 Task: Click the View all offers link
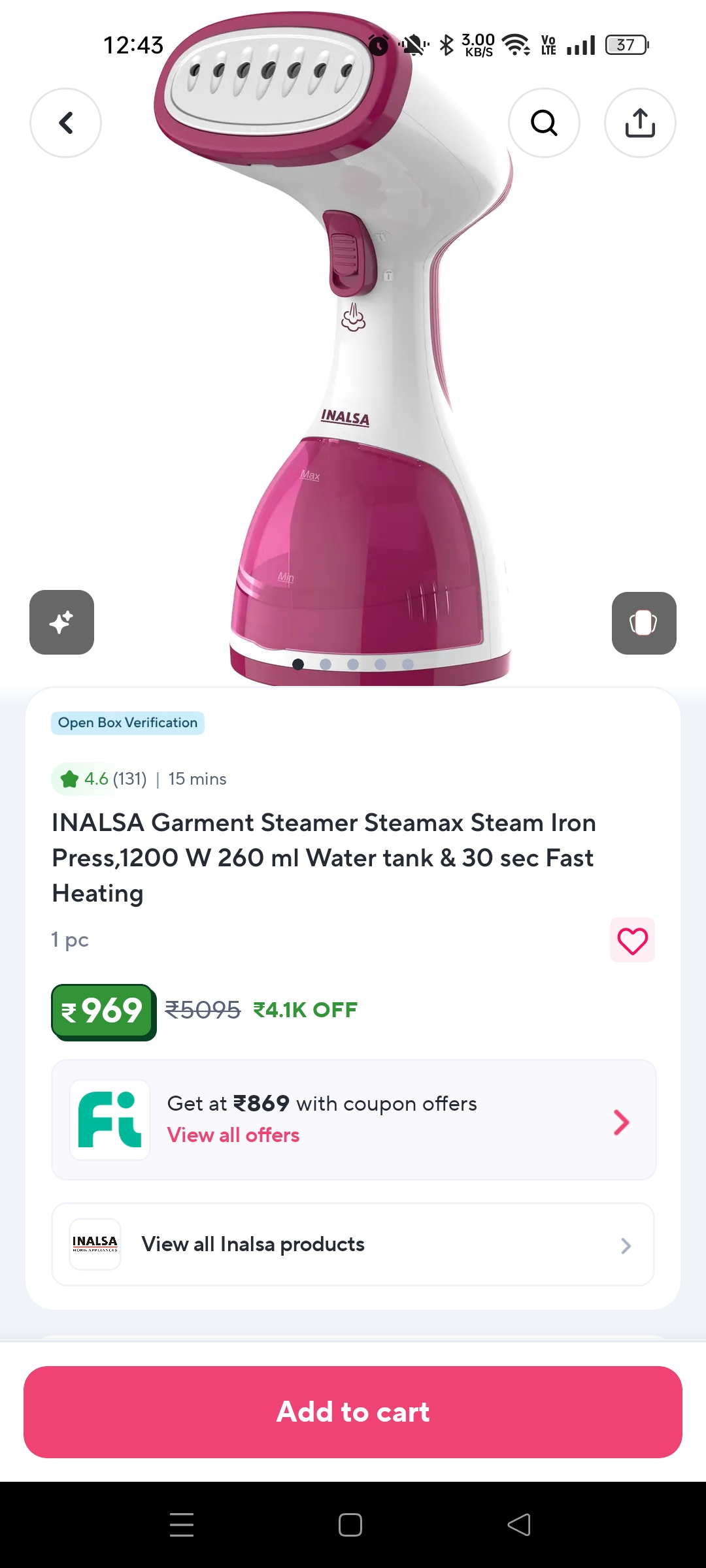[x=233, y=1135]
